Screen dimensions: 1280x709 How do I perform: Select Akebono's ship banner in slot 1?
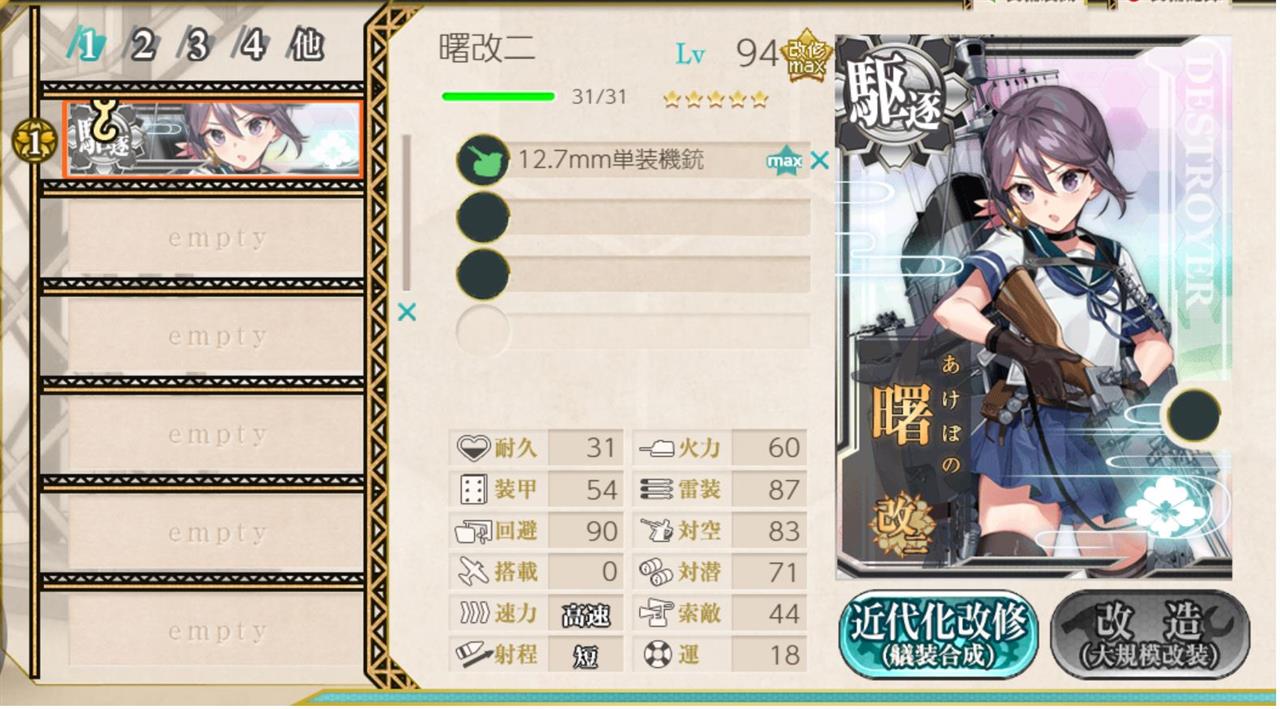pos(213,139)
